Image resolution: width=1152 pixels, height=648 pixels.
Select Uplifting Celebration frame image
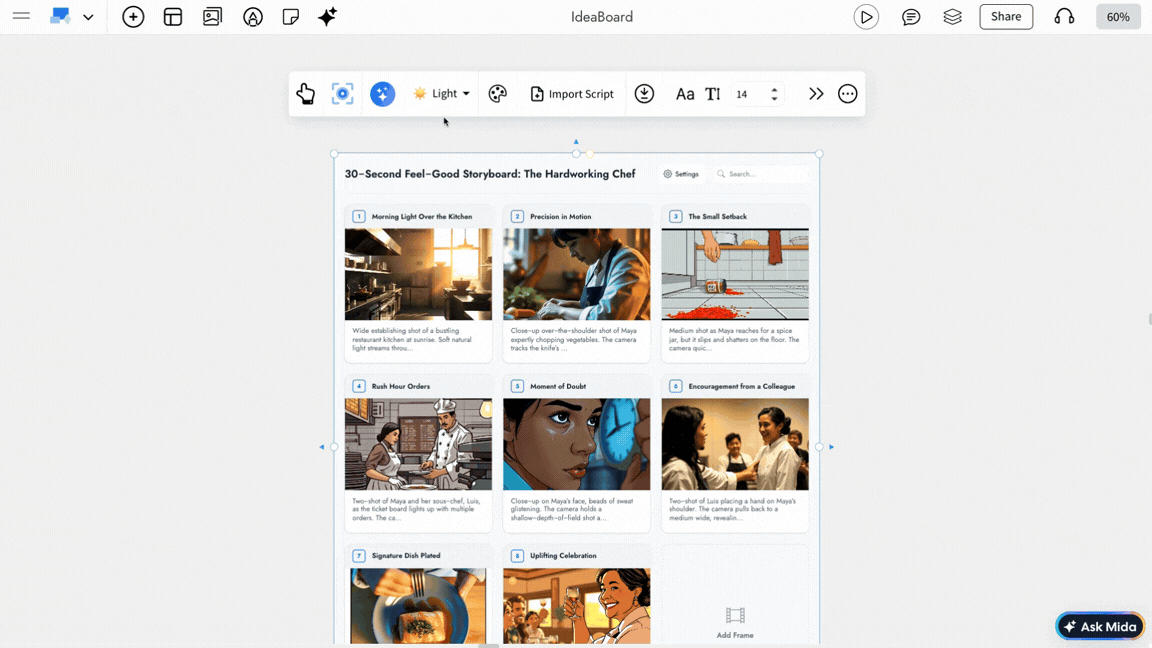(577, 605)
